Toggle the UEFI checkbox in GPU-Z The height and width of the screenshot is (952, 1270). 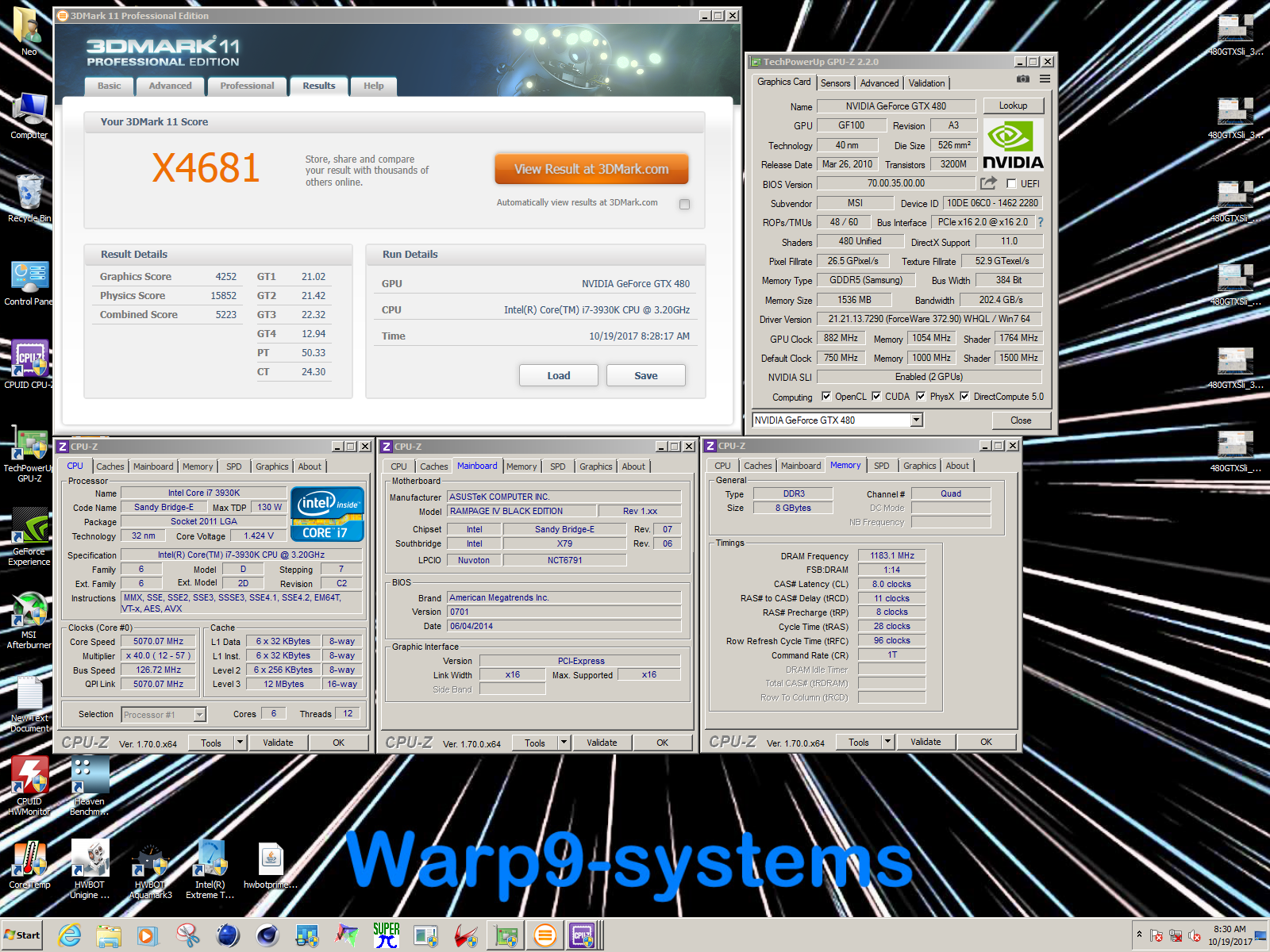(1011, 183)
